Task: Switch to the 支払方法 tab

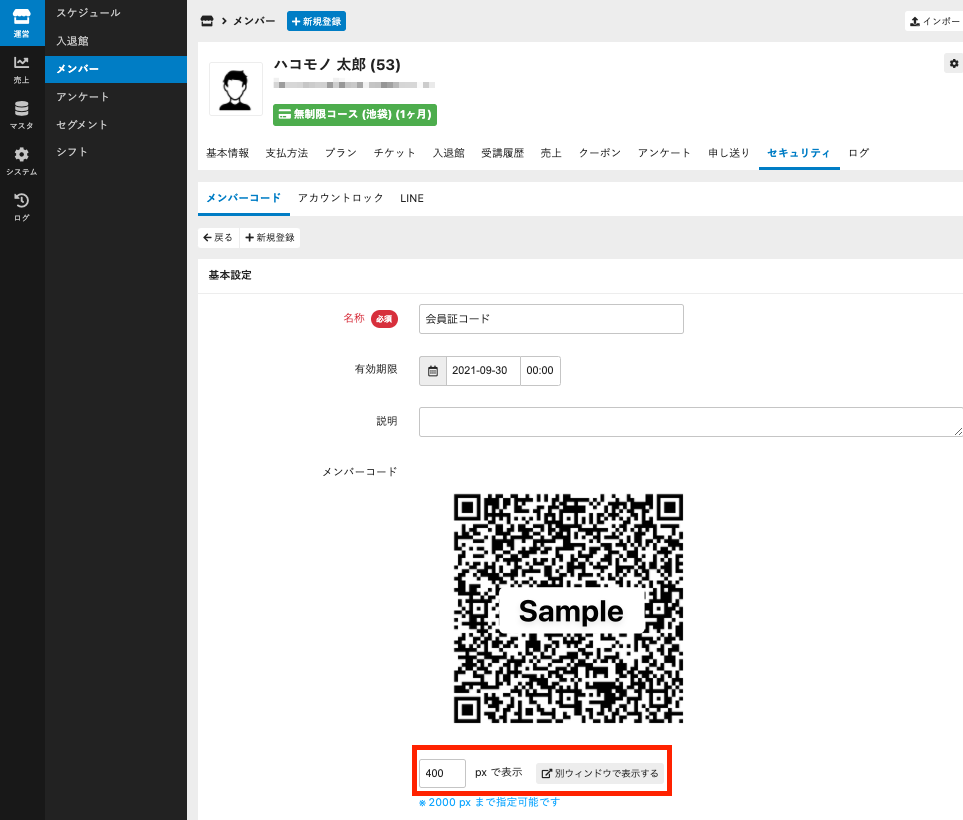Action: click(x=287, y=153)
